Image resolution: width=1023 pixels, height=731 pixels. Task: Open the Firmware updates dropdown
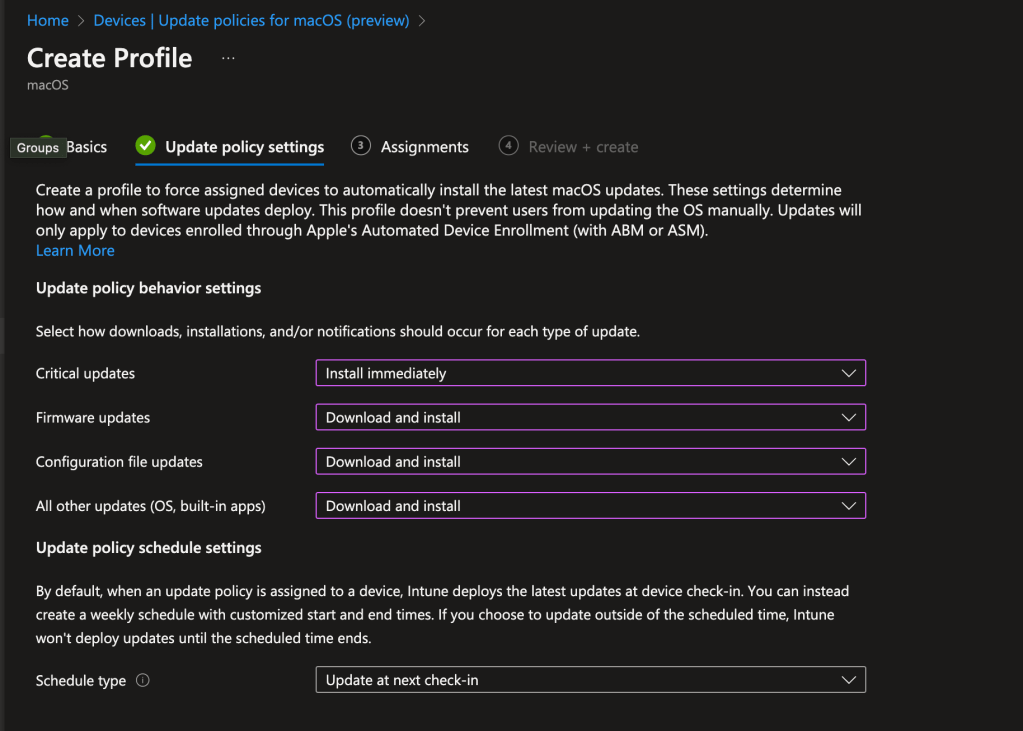590,417
